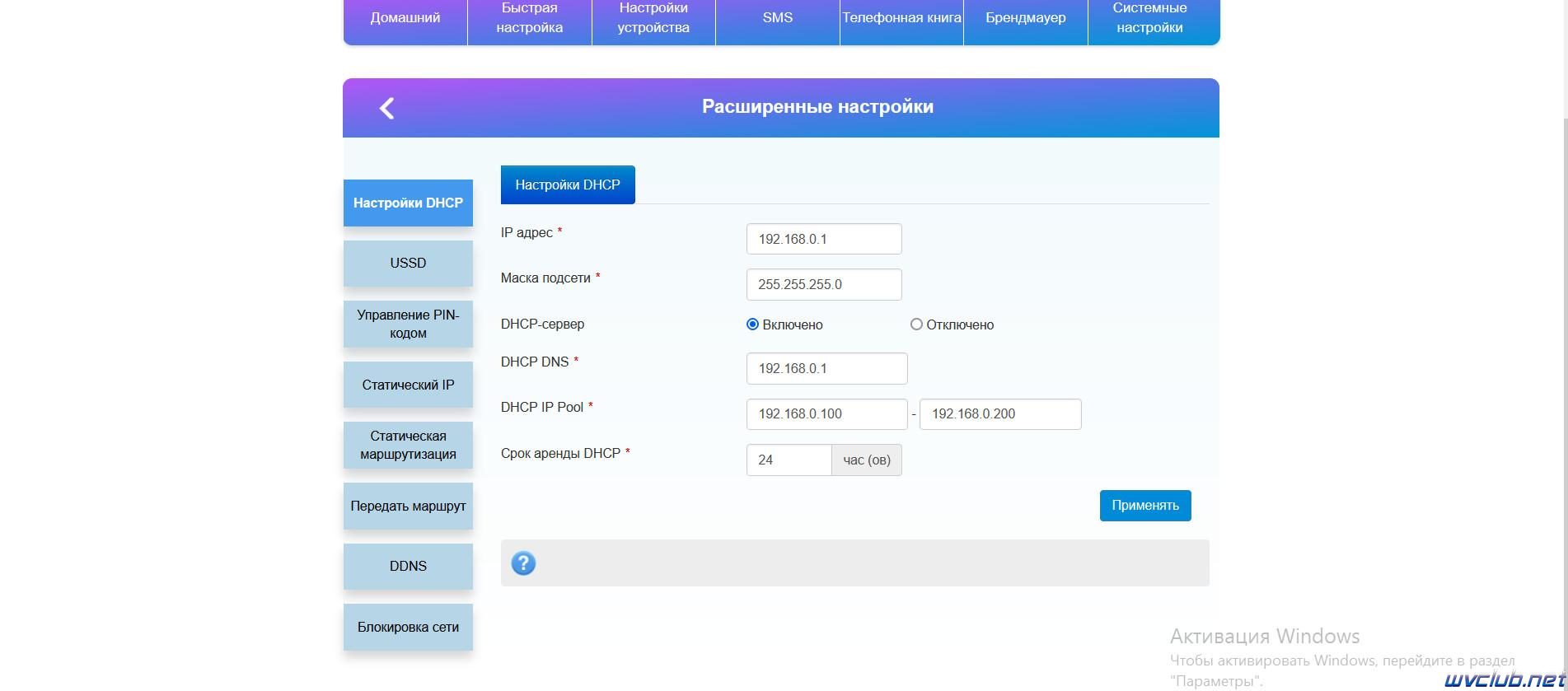1568x691 pixels.
Task: Click the Маска подсети label
Action: point(545,278)
